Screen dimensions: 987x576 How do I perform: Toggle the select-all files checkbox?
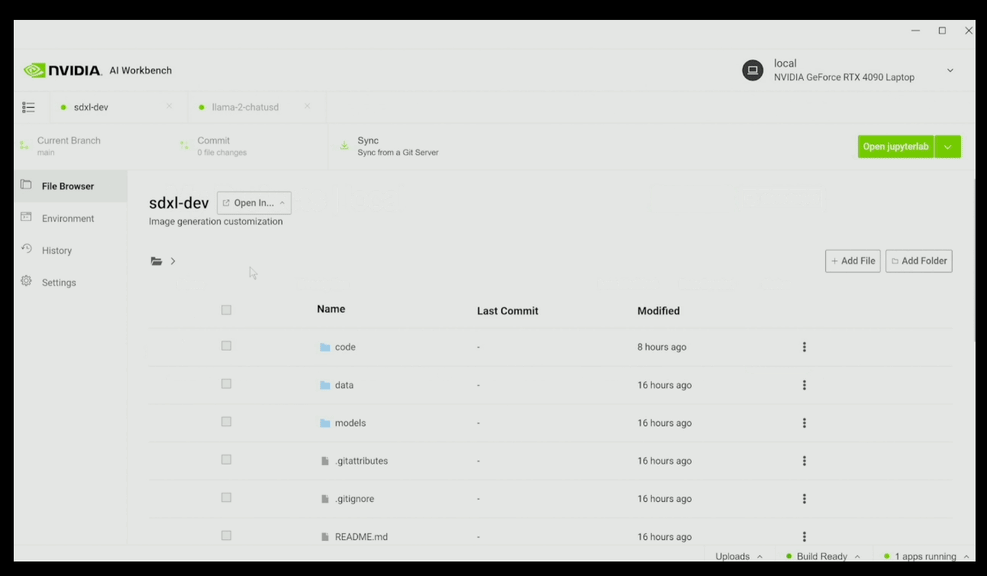tap(226, 310)
